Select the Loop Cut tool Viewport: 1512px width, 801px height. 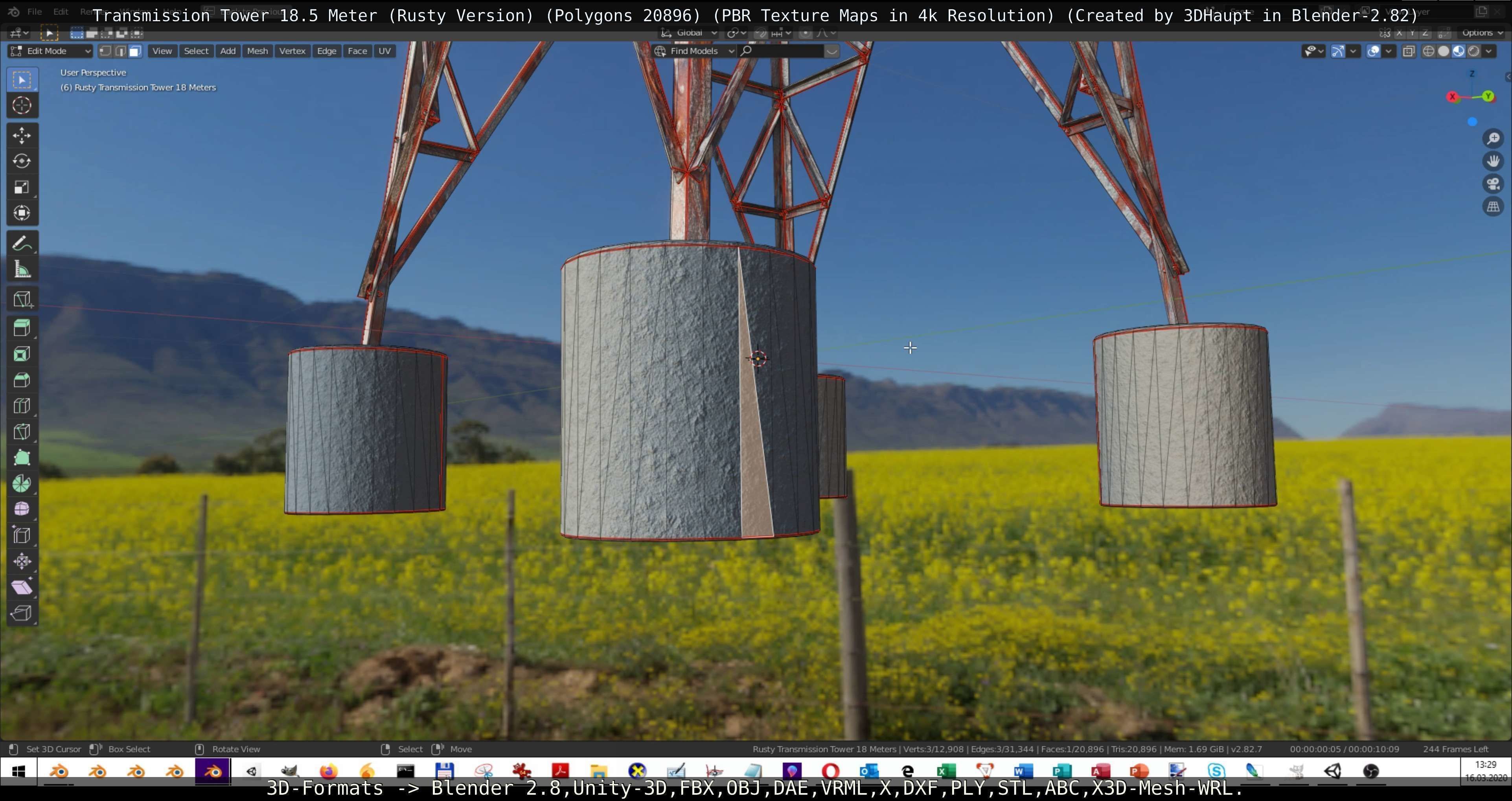click(22, 406)
